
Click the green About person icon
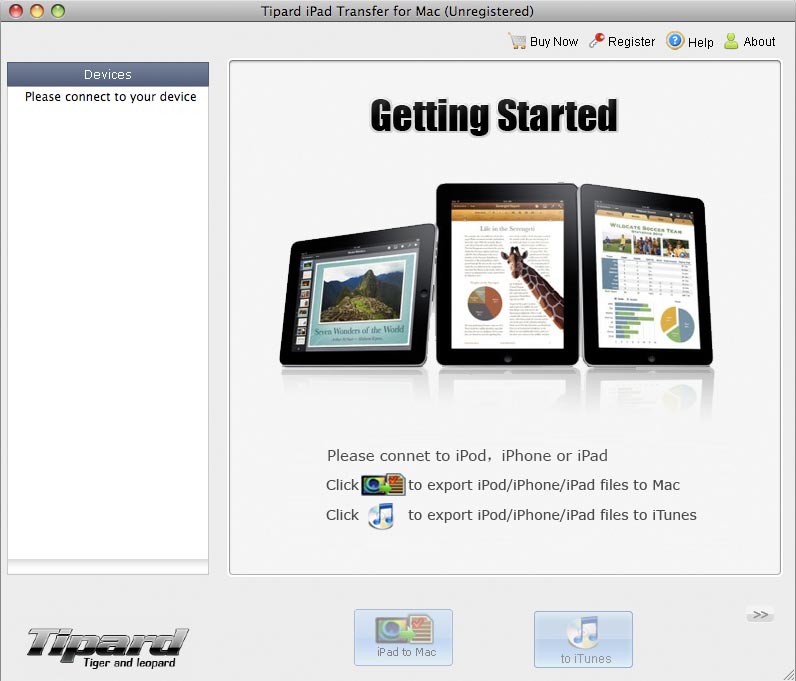731,41
